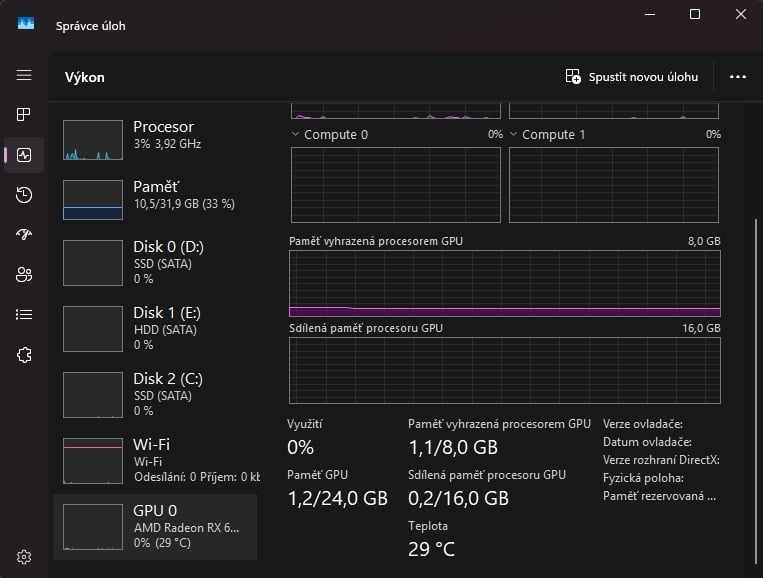
Task: Select Disk 2 (C:) SSD item
Action: pyautogui.click(x=155, y=393)
